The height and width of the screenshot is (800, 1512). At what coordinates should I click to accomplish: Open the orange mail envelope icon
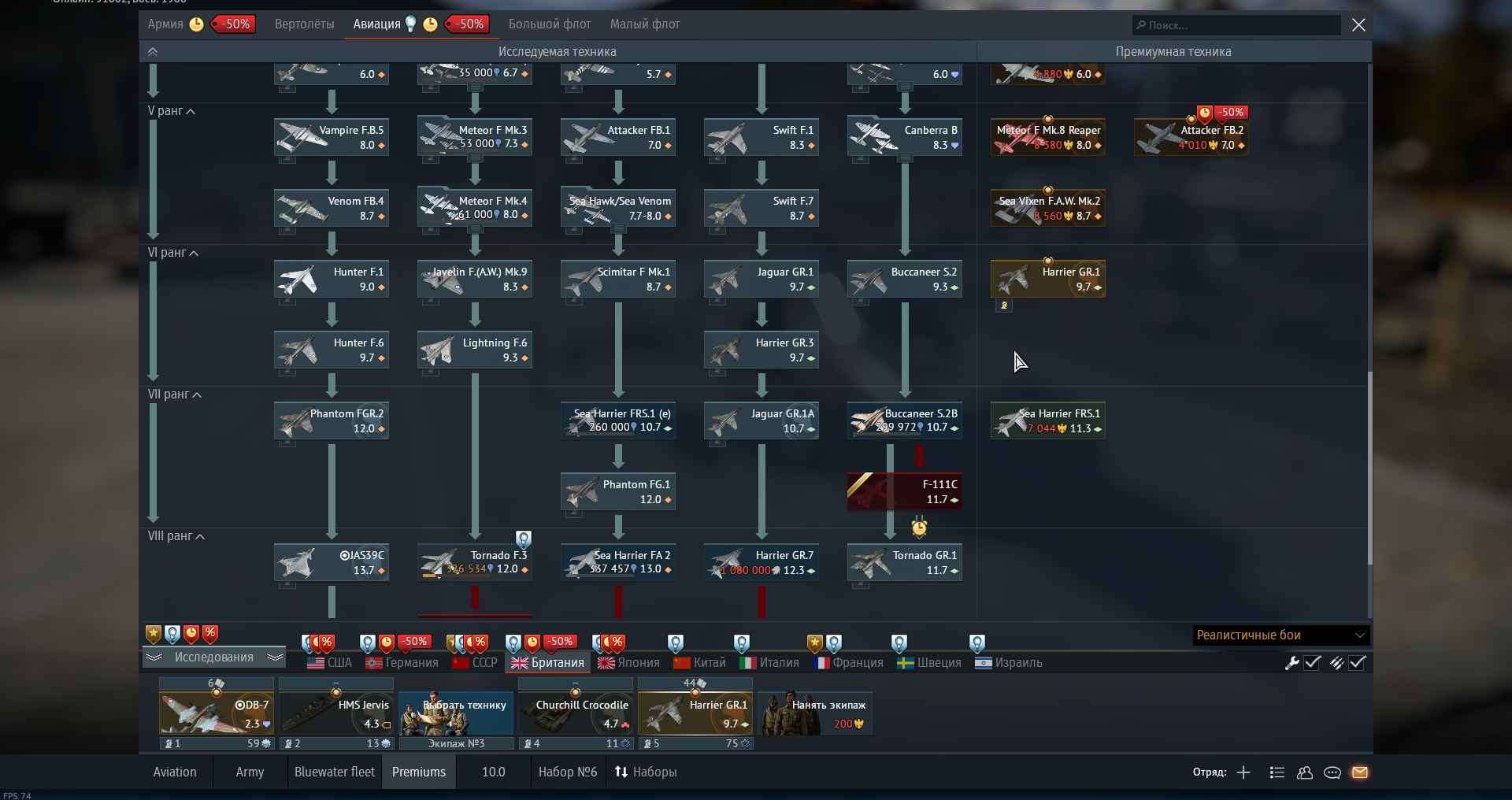pyautogui.click(x=1360, y=772)
